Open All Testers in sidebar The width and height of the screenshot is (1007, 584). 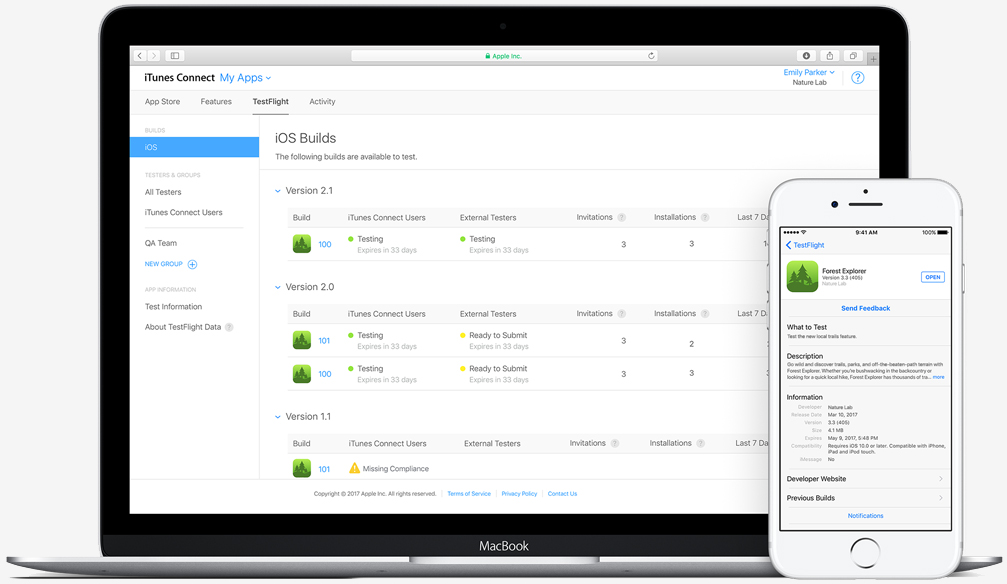(163, 192)
